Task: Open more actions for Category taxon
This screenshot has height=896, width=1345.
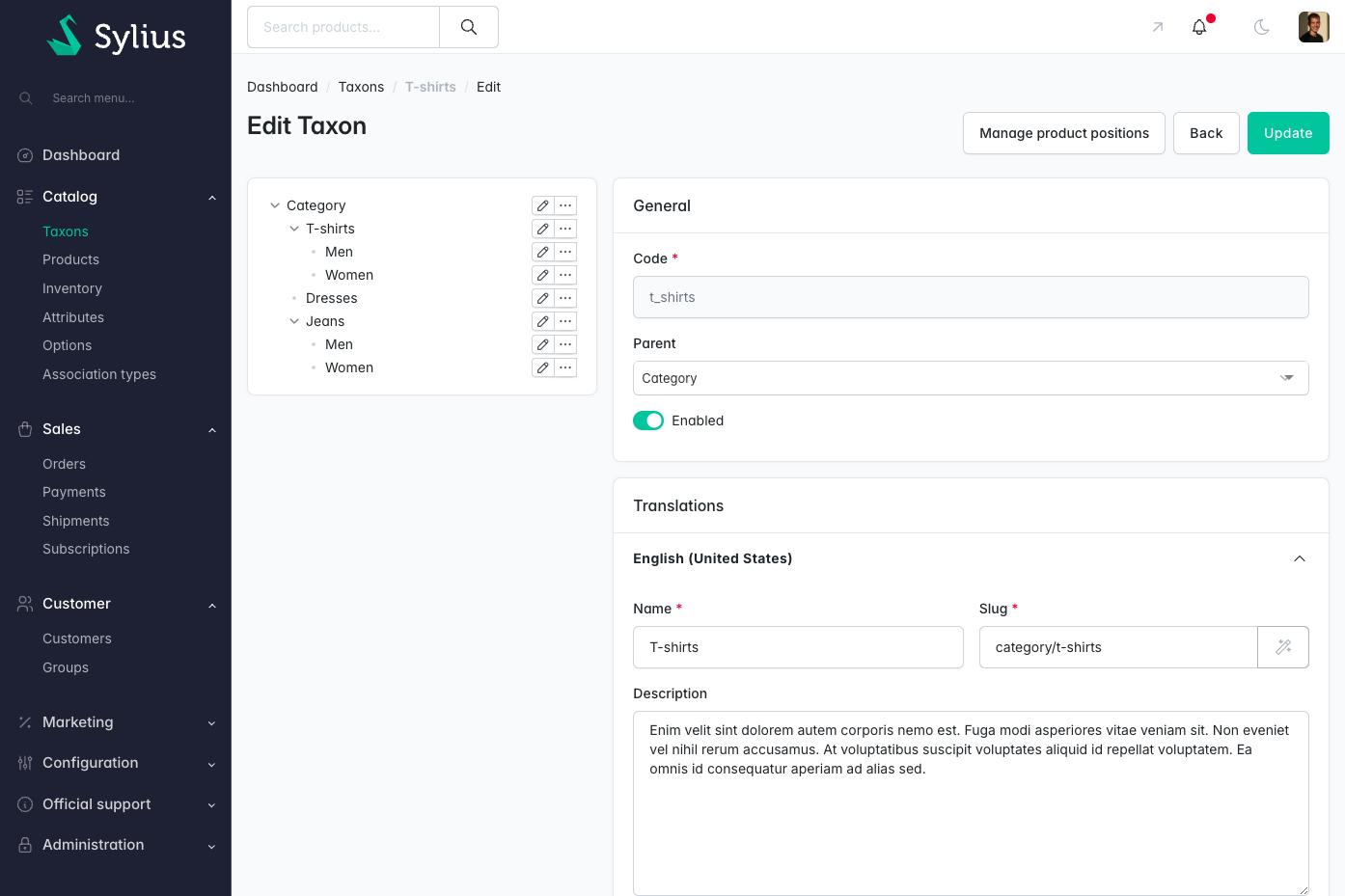Action: click(565, 205)
